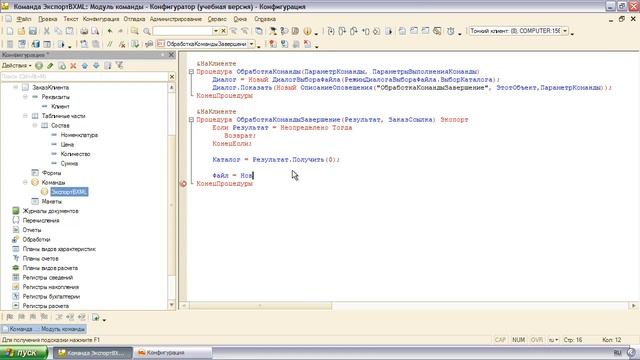Delete object with red X icon
The height and width of the screenshot is (360, 640).
pyautogui.click(x=73, y=65)
